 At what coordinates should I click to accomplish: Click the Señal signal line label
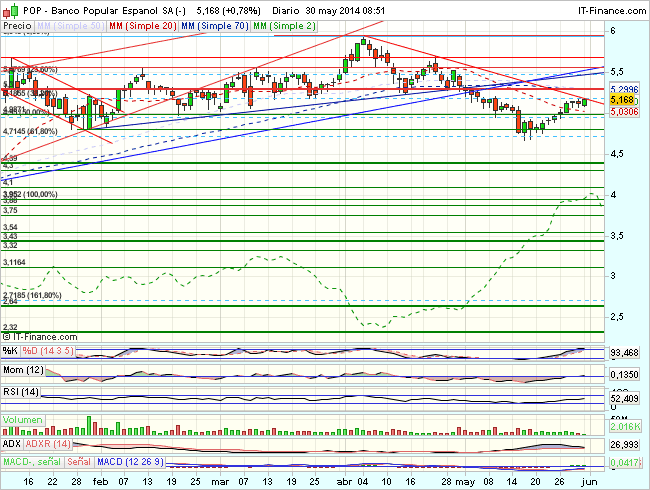(x=79, y=461)
